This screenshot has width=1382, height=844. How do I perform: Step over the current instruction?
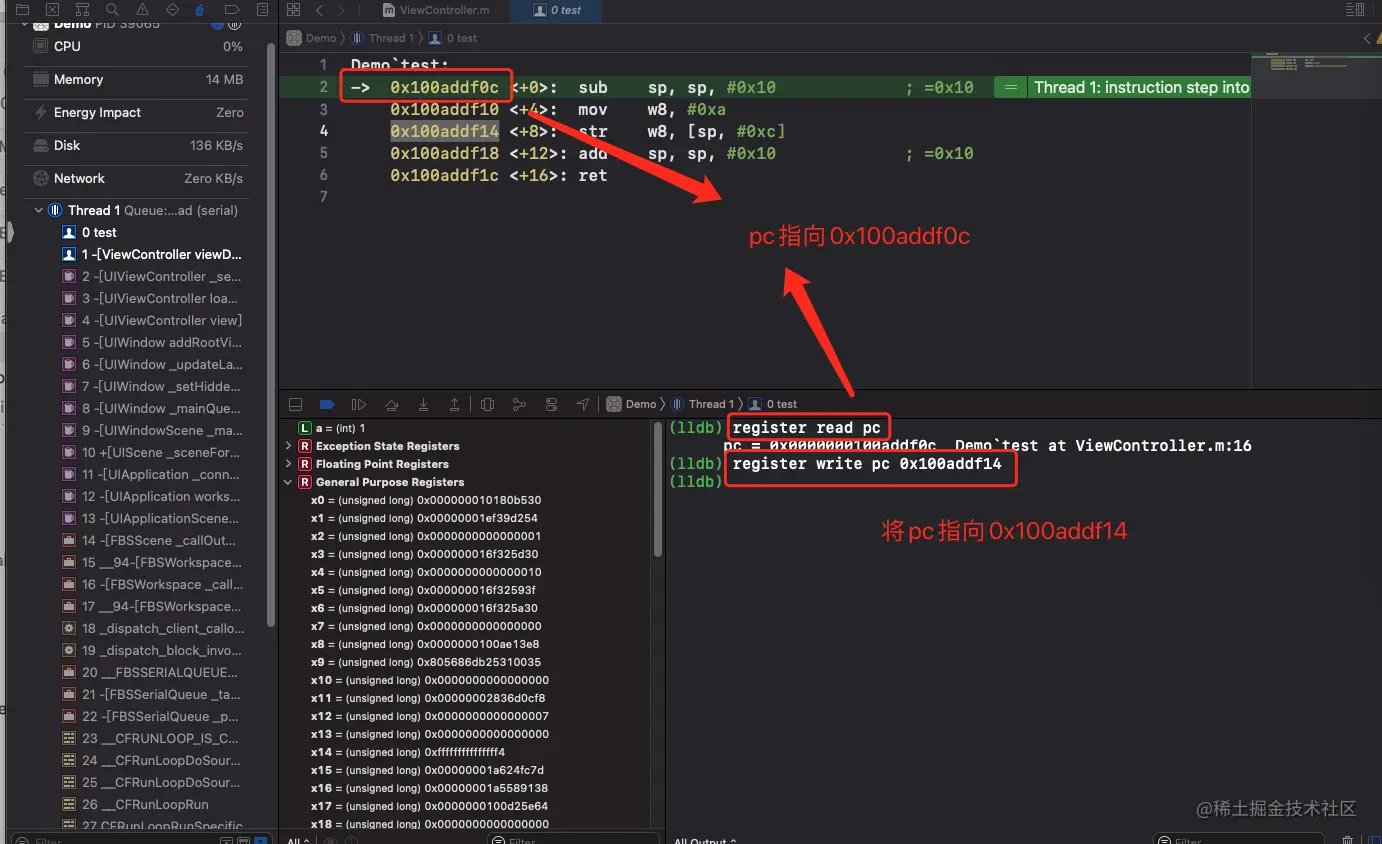point(391,404)
